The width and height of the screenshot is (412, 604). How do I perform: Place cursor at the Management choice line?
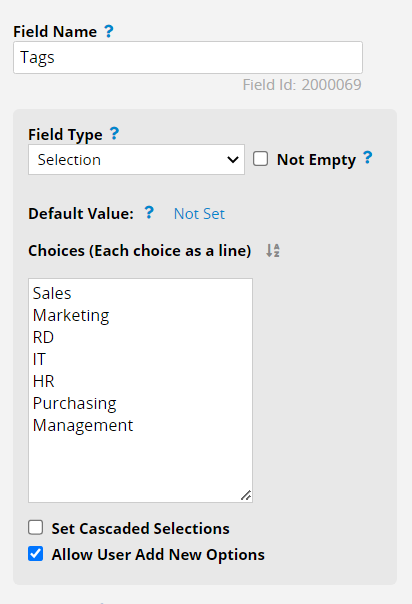click(83, 425)
